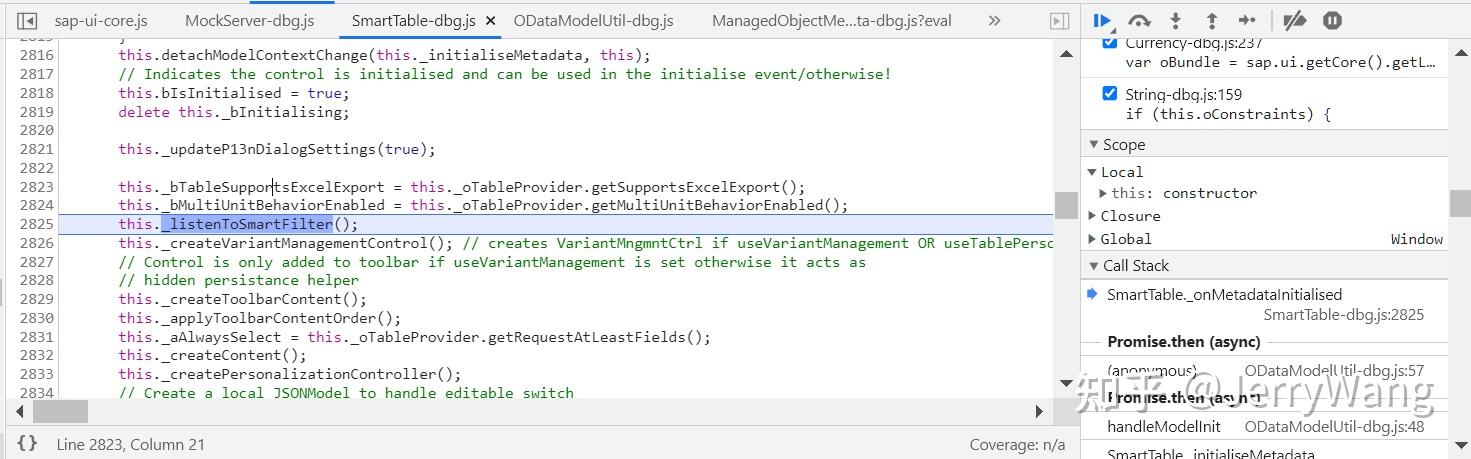This screenshot has height=459, width=1471.
Task: Select the SmartTable-dbg.js tab
Action: point(413,20)
